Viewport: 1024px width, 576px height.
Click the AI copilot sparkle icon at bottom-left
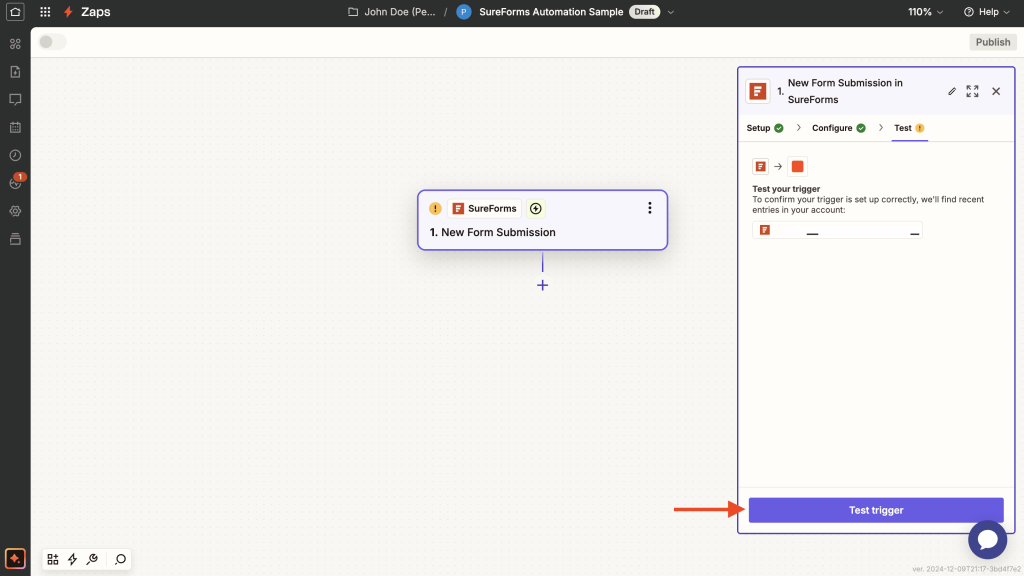click(15, 558)
